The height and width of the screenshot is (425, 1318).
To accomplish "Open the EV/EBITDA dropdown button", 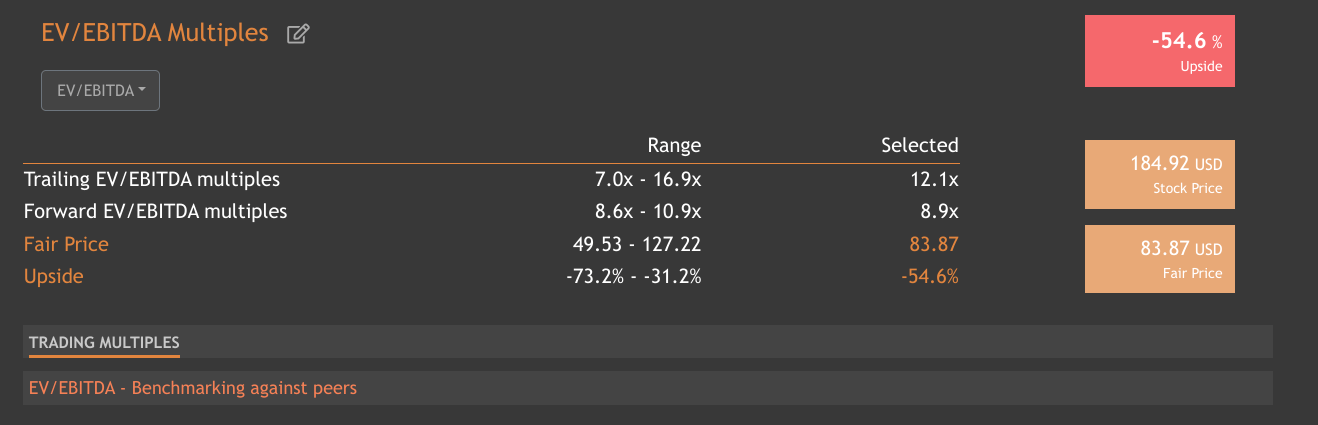I will click(x=100, y=90).
